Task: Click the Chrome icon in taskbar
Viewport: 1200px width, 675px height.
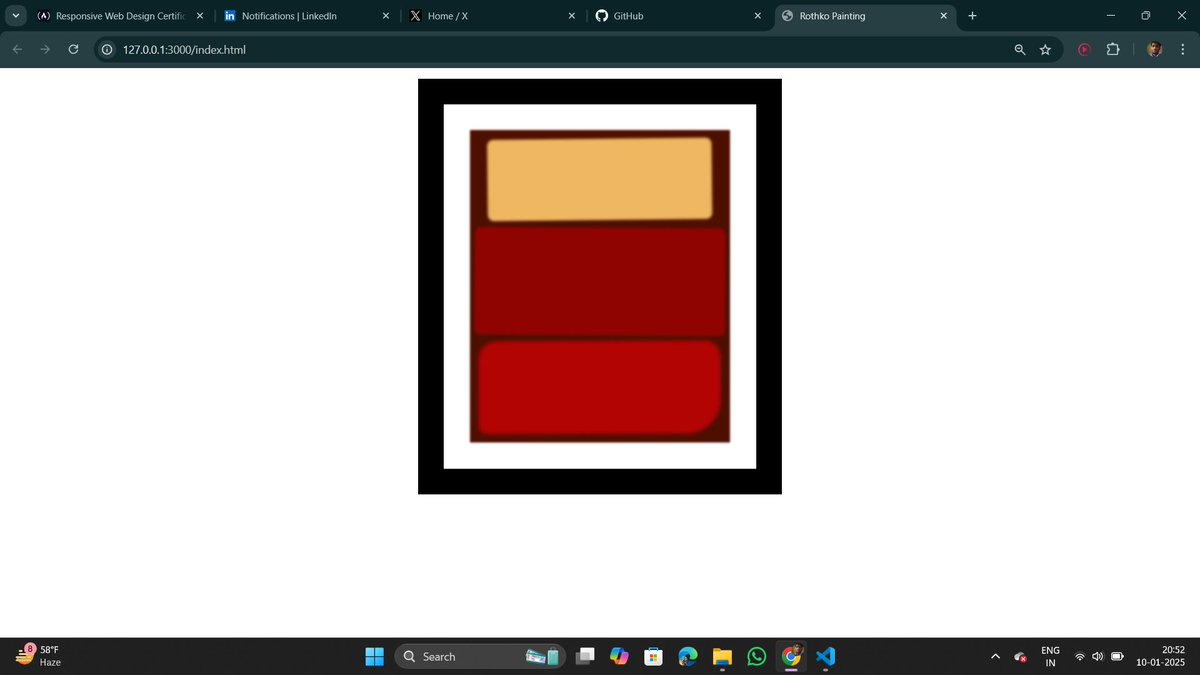Action: click(791, 657)
